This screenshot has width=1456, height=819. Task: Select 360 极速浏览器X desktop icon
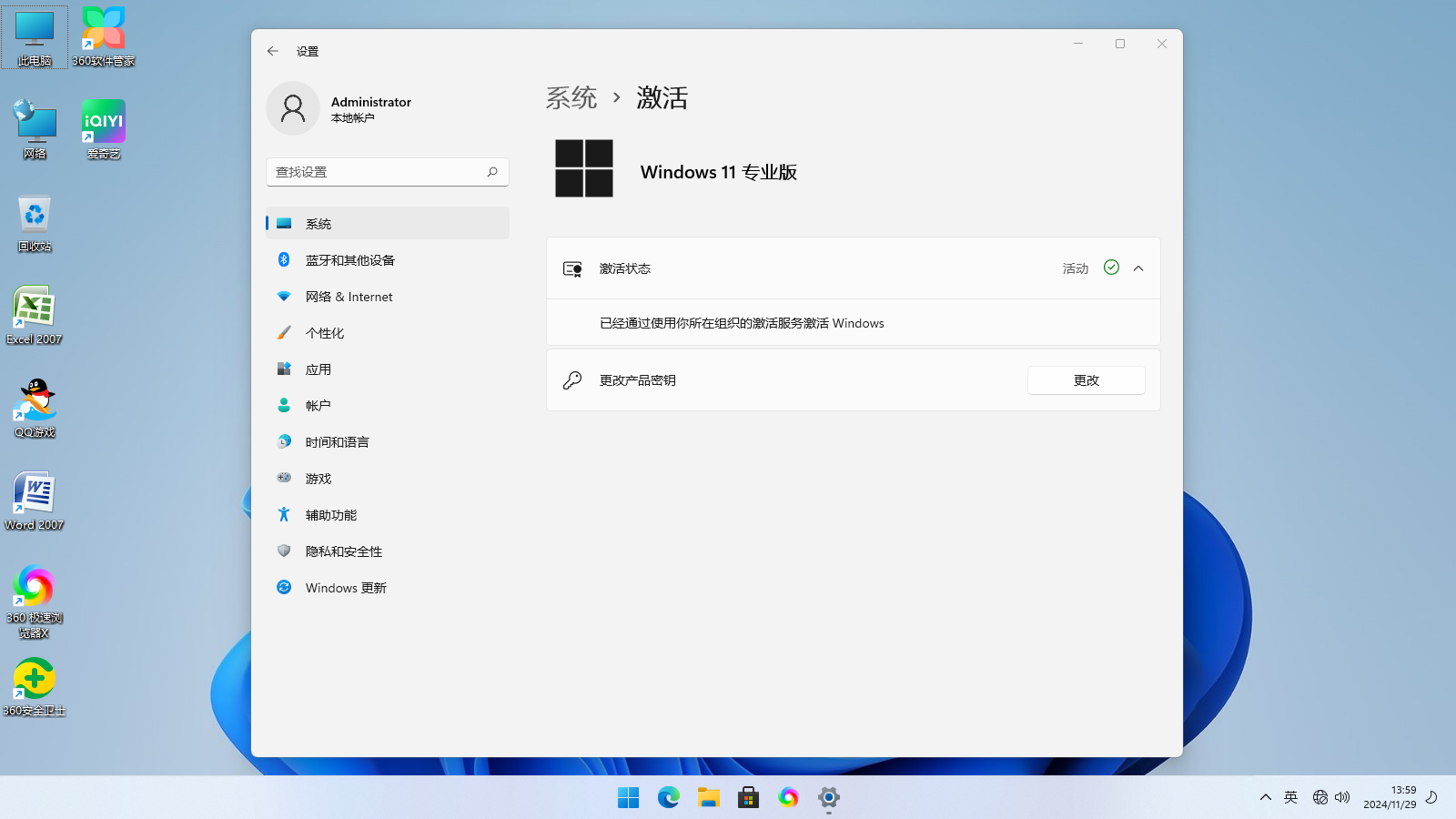tap(35, 601)
